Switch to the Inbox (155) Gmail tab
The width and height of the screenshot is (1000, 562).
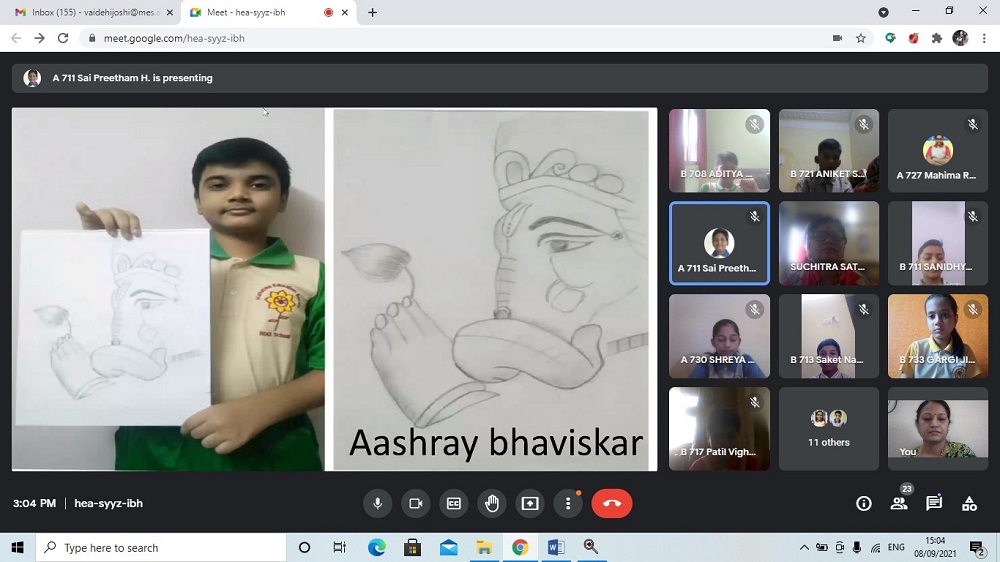(90, 12)
